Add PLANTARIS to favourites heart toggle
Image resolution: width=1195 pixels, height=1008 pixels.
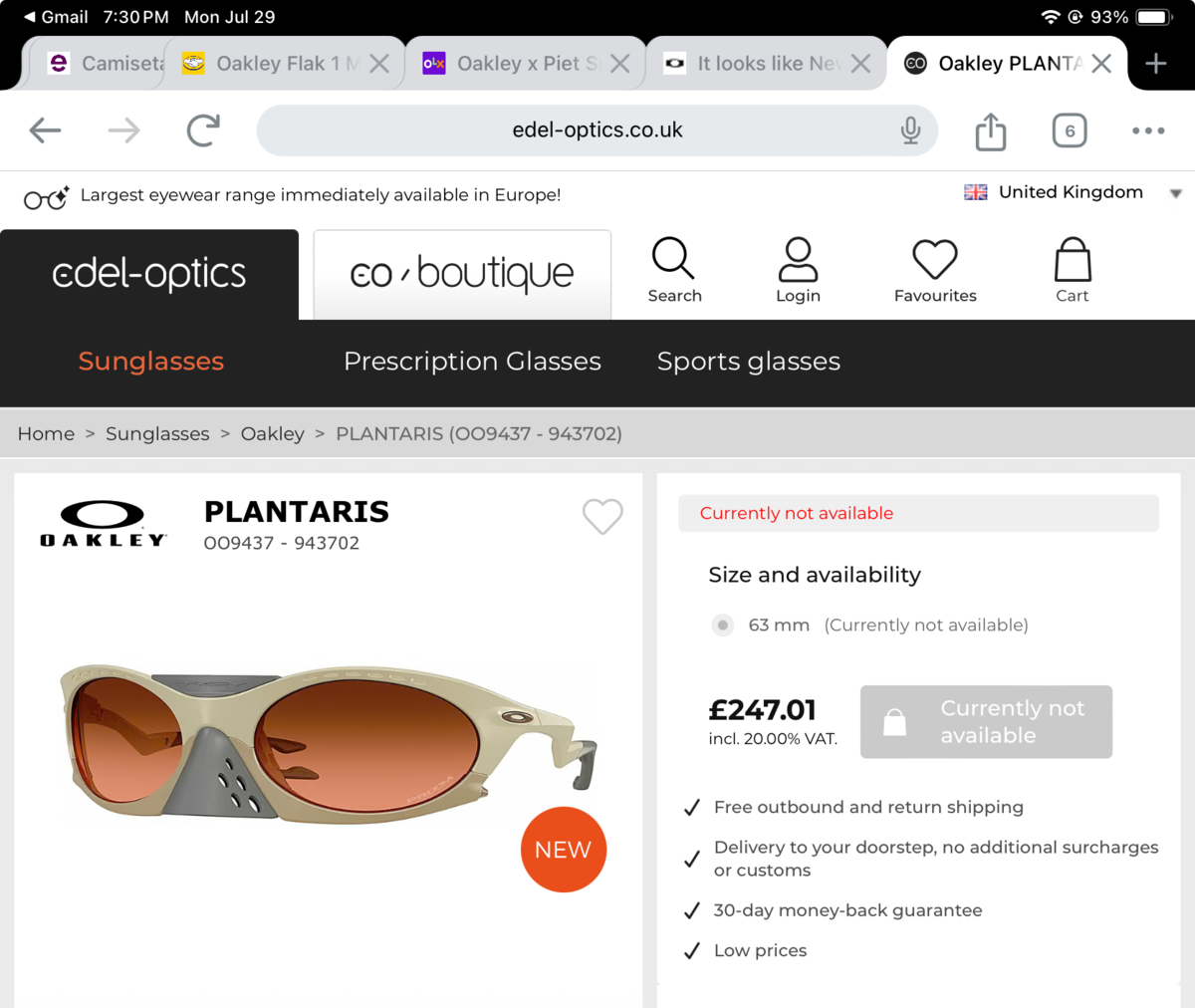point(602,516)
